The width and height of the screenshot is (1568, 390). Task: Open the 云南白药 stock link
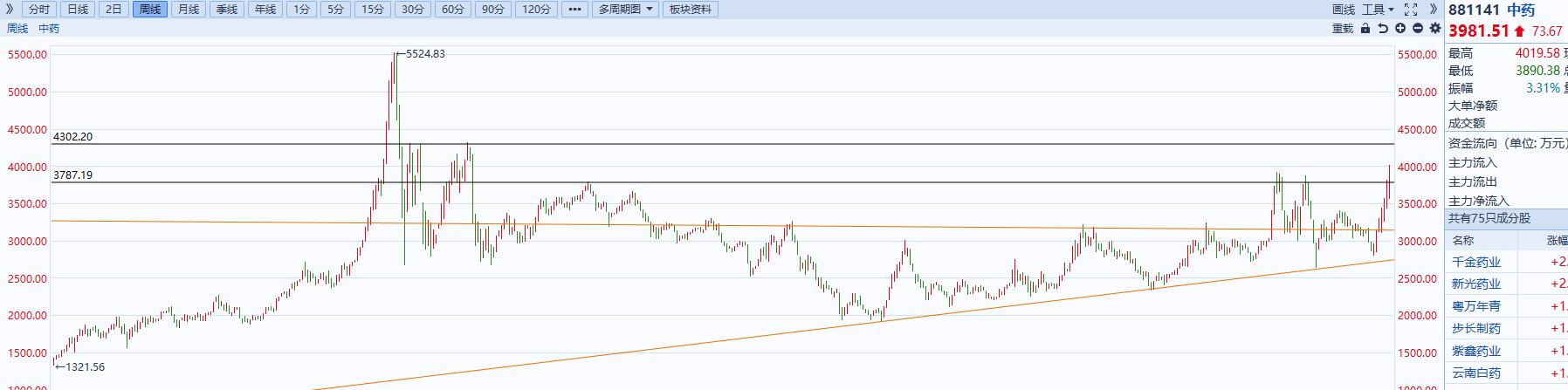pos(1476,373)
